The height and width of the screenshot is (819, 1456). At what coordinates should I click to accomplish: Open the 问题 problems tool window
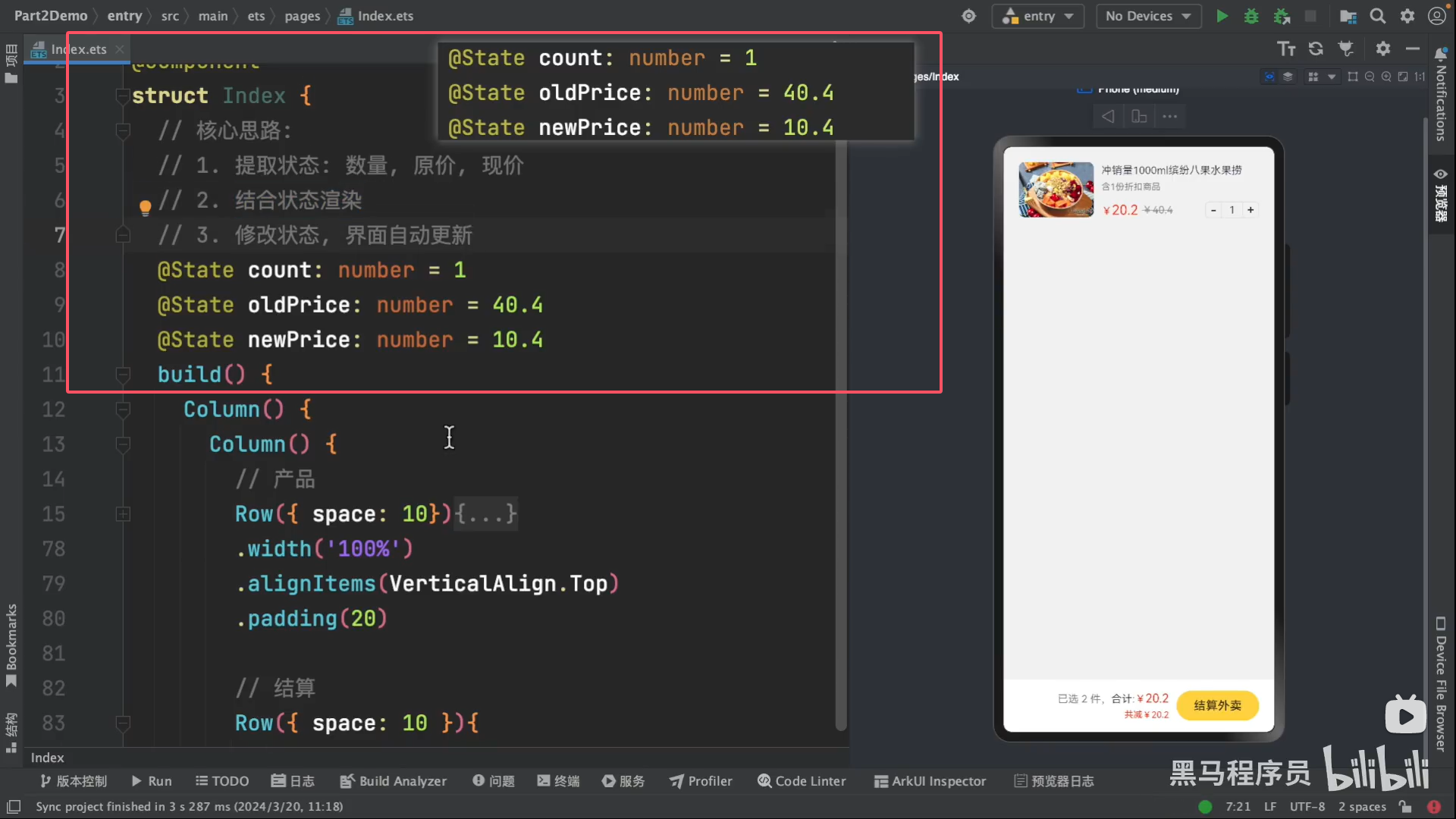tap(494, 781)
